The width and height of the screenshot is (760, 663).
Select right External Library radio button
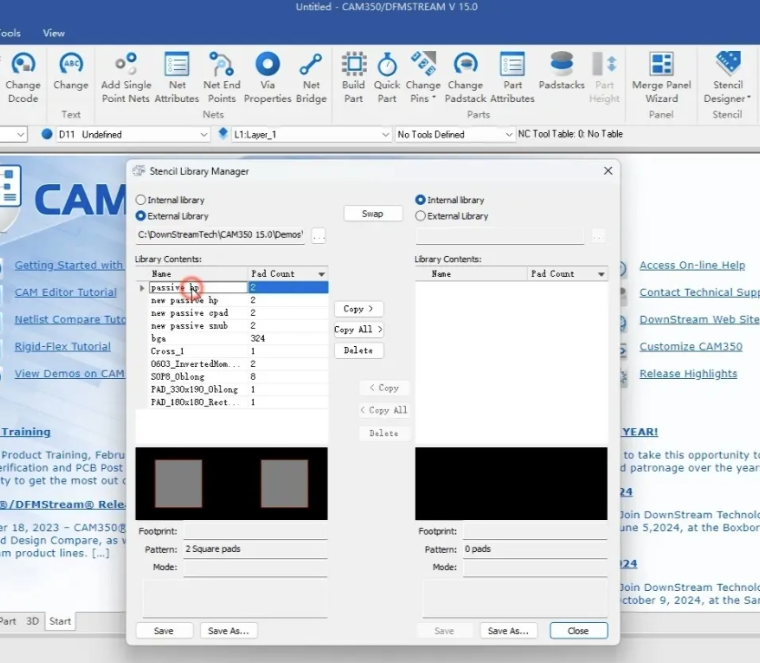coord(421,216)
